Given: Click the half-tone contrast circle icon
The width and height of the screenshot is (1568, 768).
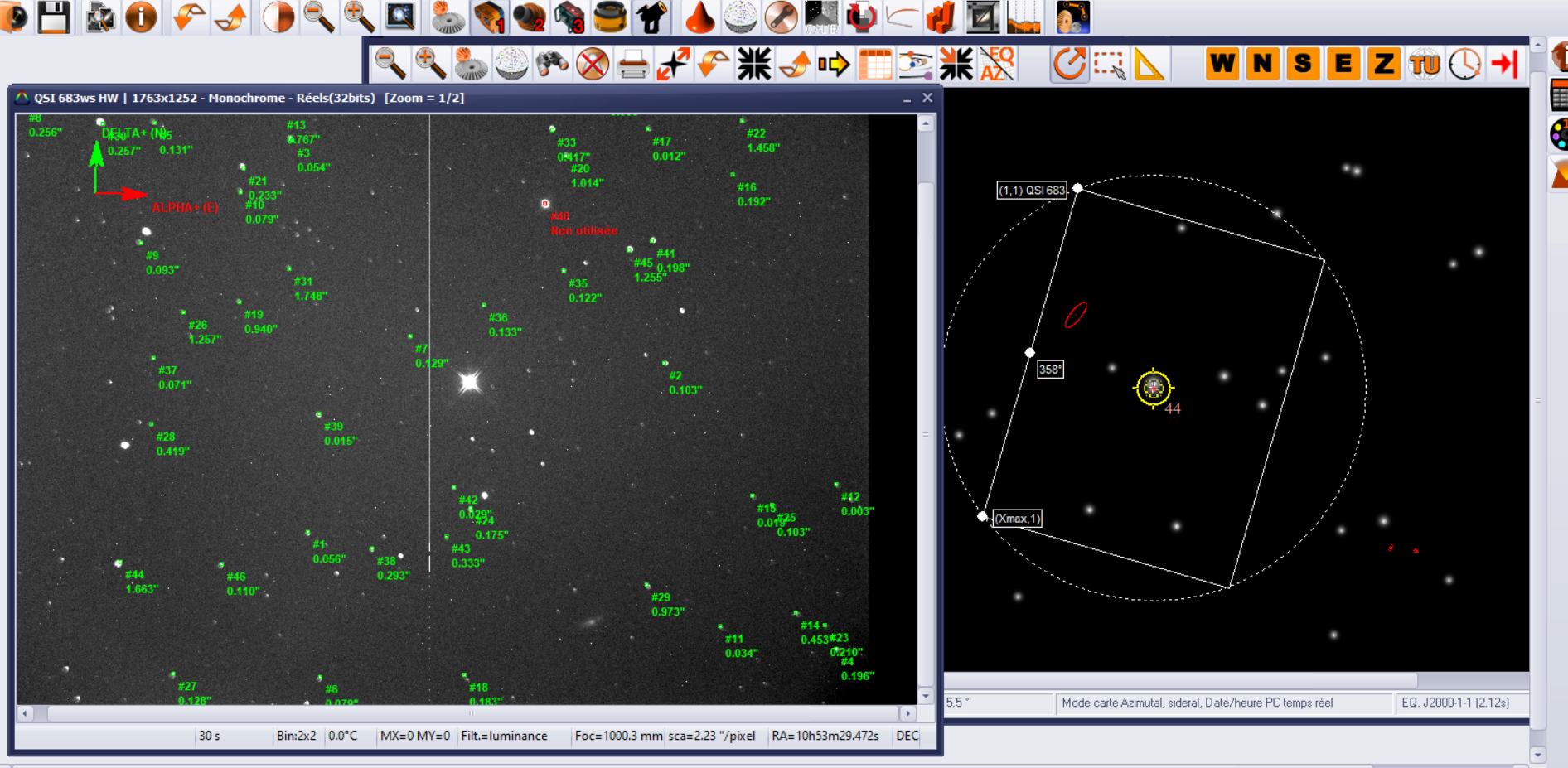Looking at the screenshot, I should [x=278, y=17].
